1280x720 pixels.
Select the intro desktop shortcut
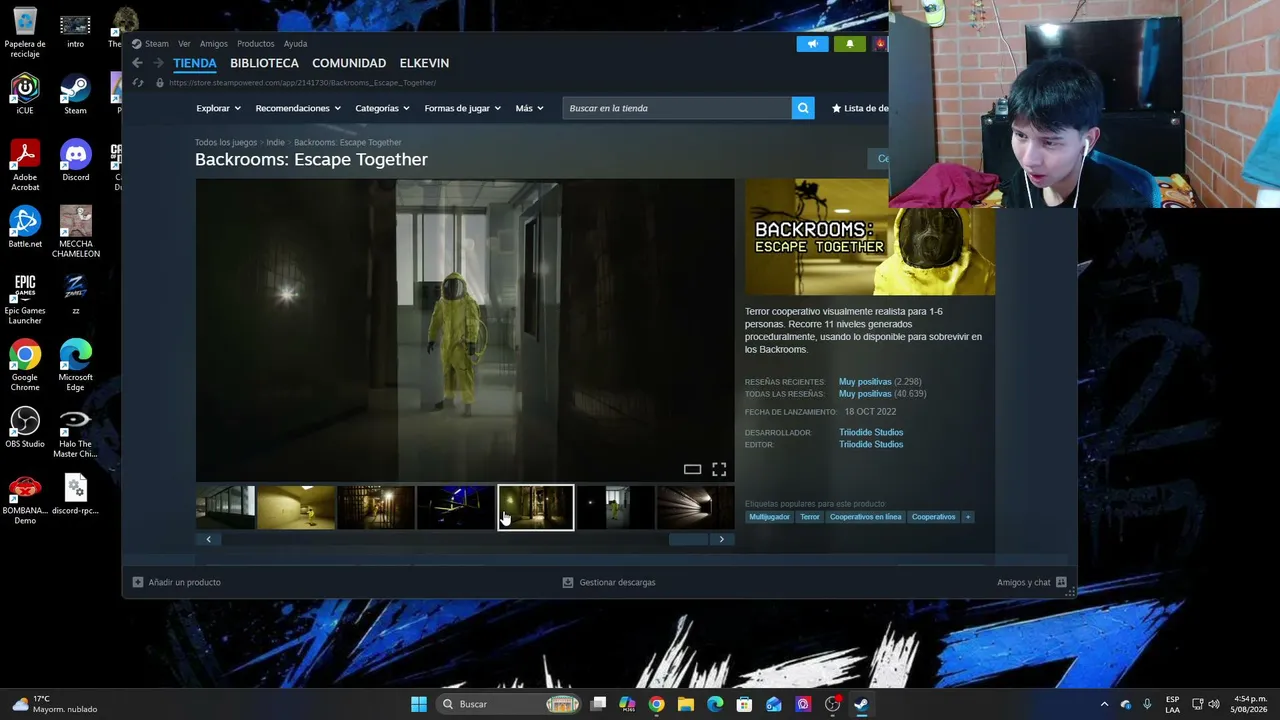[x=76, y=30]
